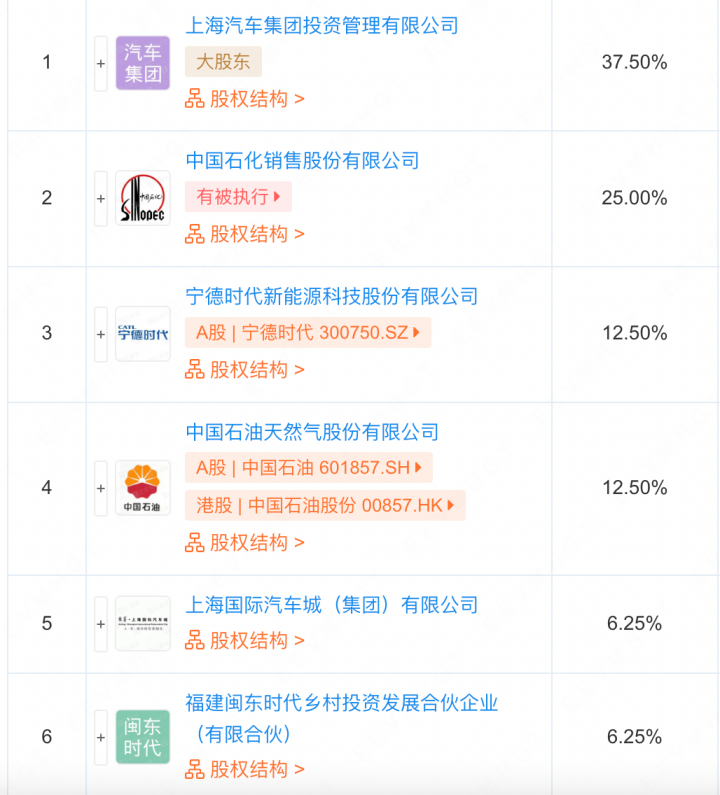Click the 大股东 label tag
Viewport: 720px width, 795px height.
tap(223, 62)
